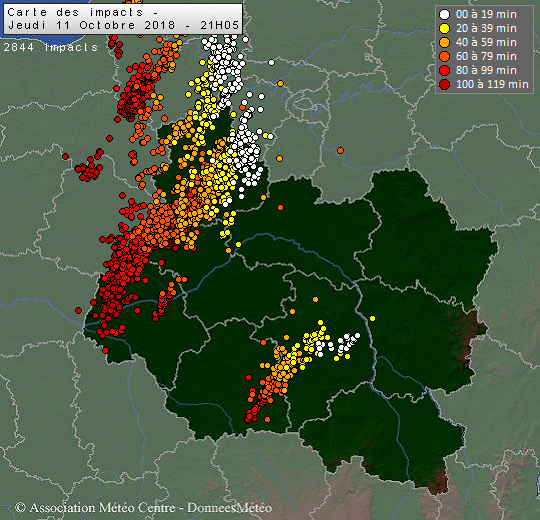This screenshot has width=540, height=520.
Task: Click the DonneesMétéo text in the watermark
Action: click(229, 508)
